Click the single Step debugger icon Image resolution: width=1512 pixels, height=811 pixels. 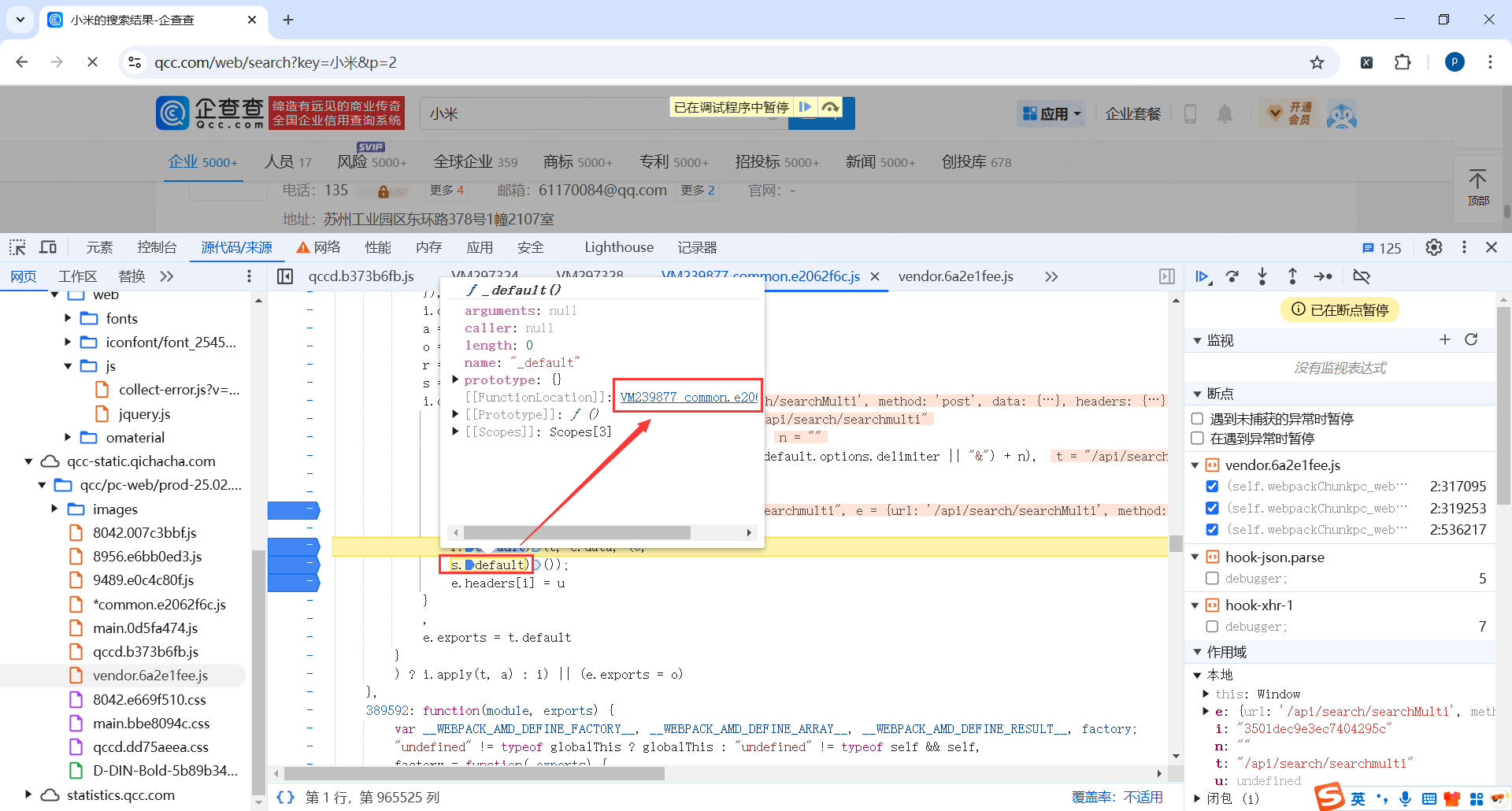1323,276
